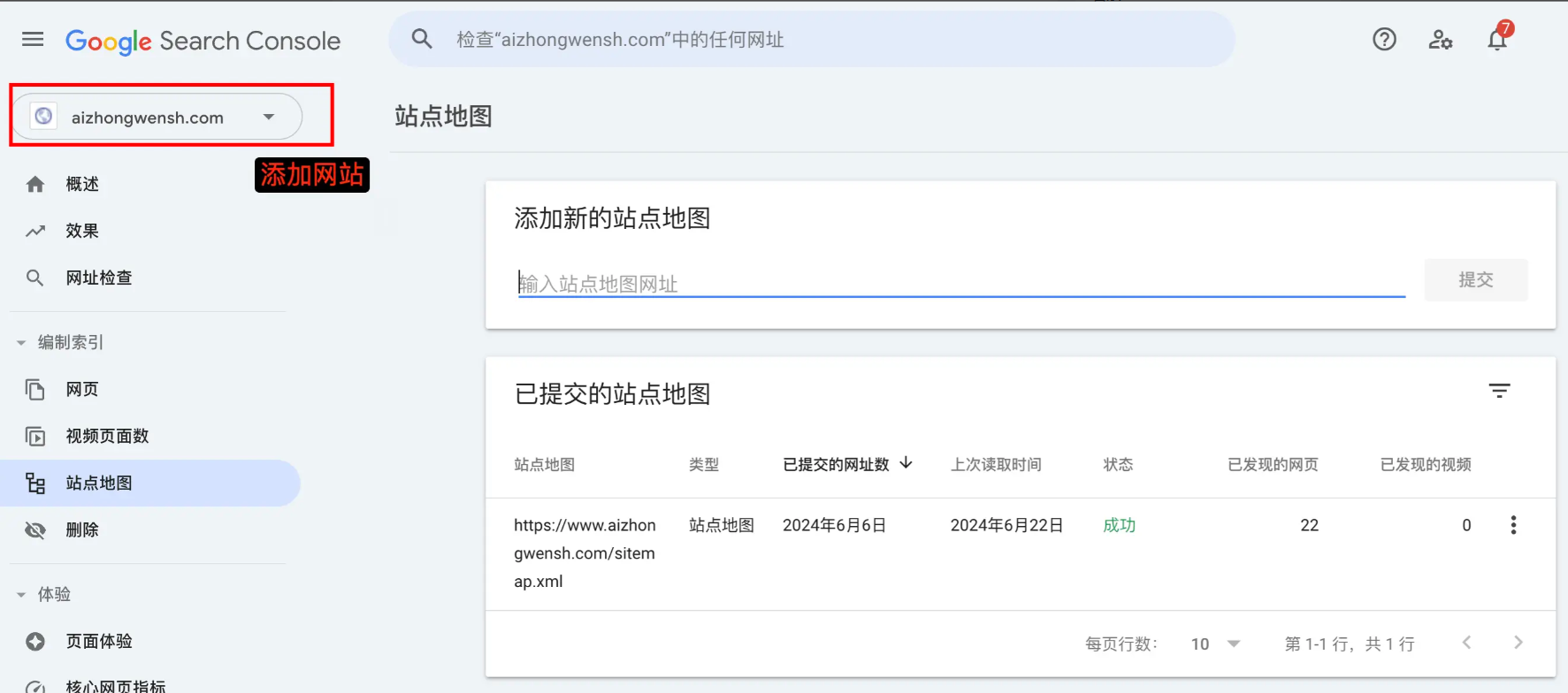This screenshot has height=693, width=1568.
Task: Focus the URL inspection search box
Action: 812,39
